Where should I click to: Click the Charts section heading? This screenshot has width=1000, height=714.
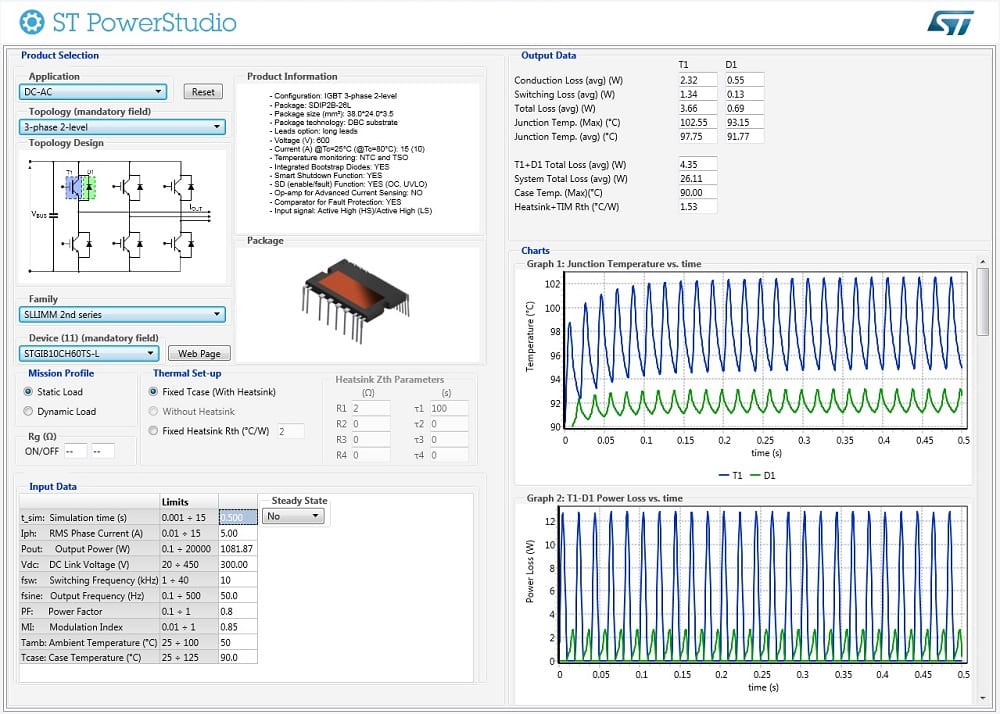pos(536,251)
